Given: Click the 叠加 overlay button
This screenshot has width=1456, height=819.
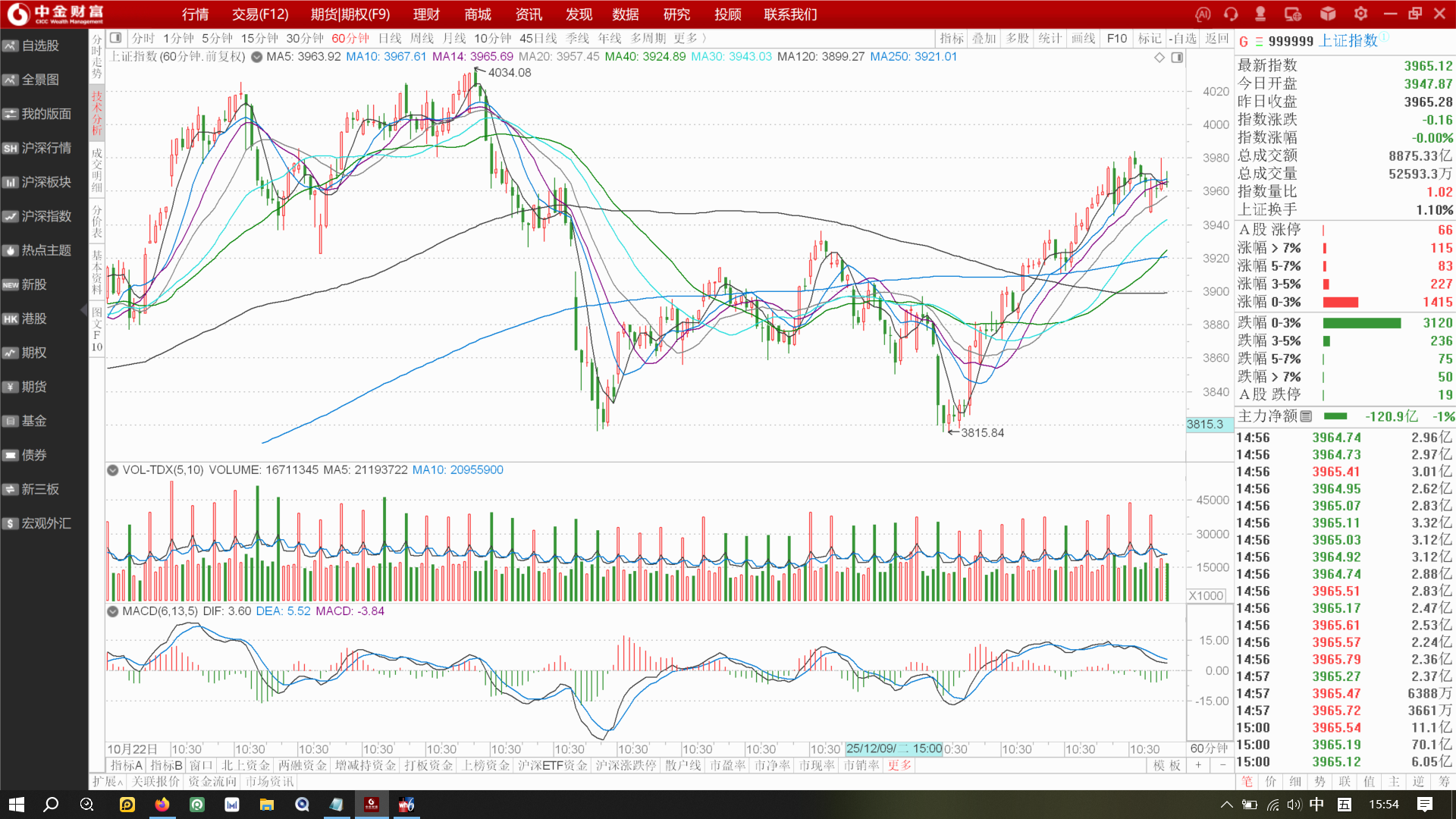Looking at the screenshot, I should coord(984,38).
